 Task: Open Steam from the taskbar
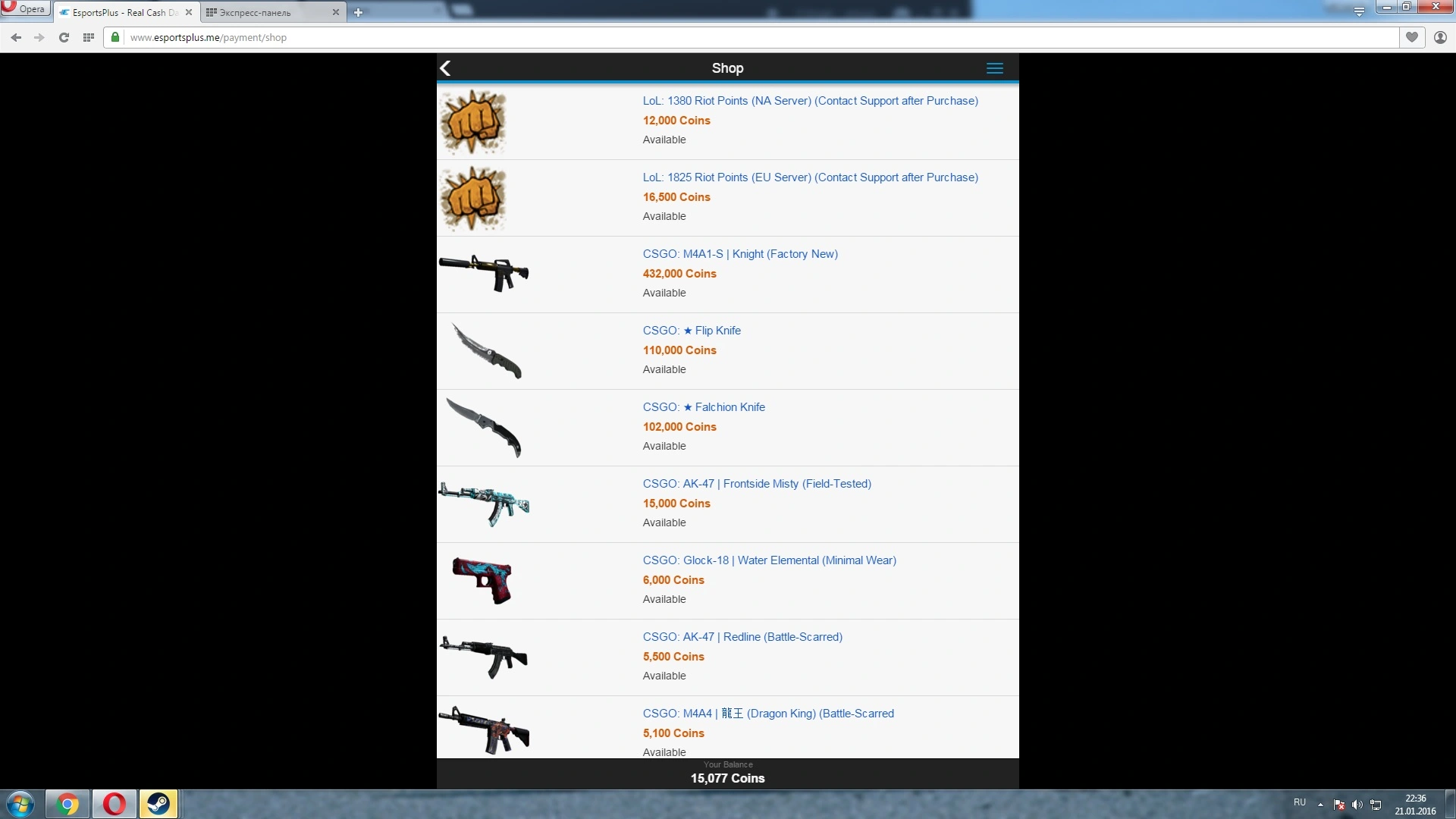(158, 804)
